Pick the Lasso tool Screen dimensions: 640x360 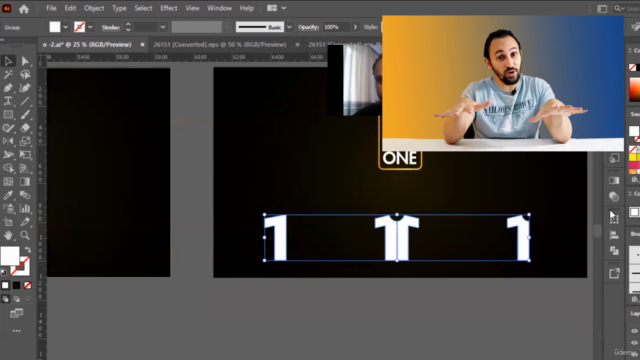pos(25,74)
